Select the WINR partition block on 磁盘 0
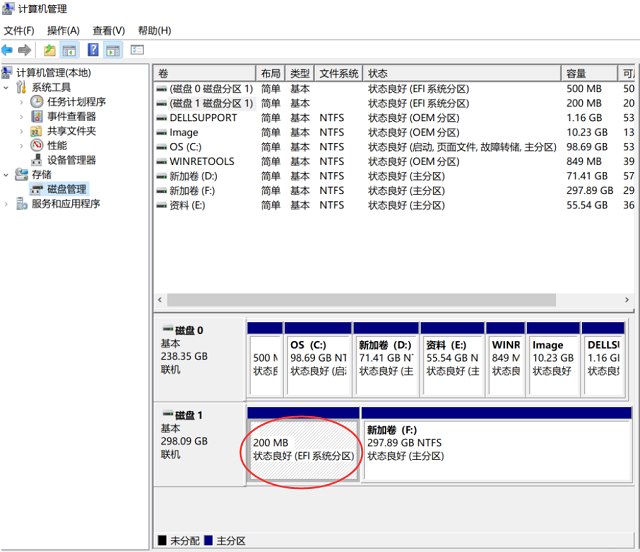640x552 pixels. [x=506, y=359]
